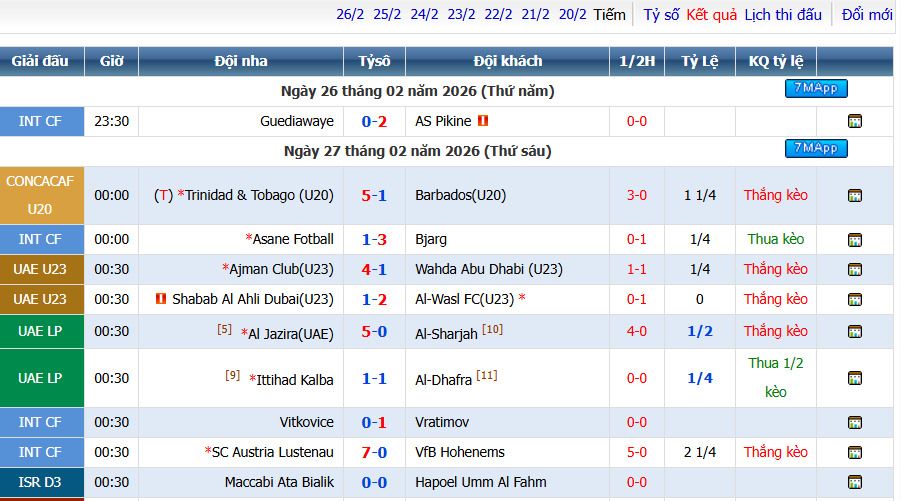Open match data icon for SC Austria Lustenau row
The image size is (901, 501).
click(x=854, y=452)
